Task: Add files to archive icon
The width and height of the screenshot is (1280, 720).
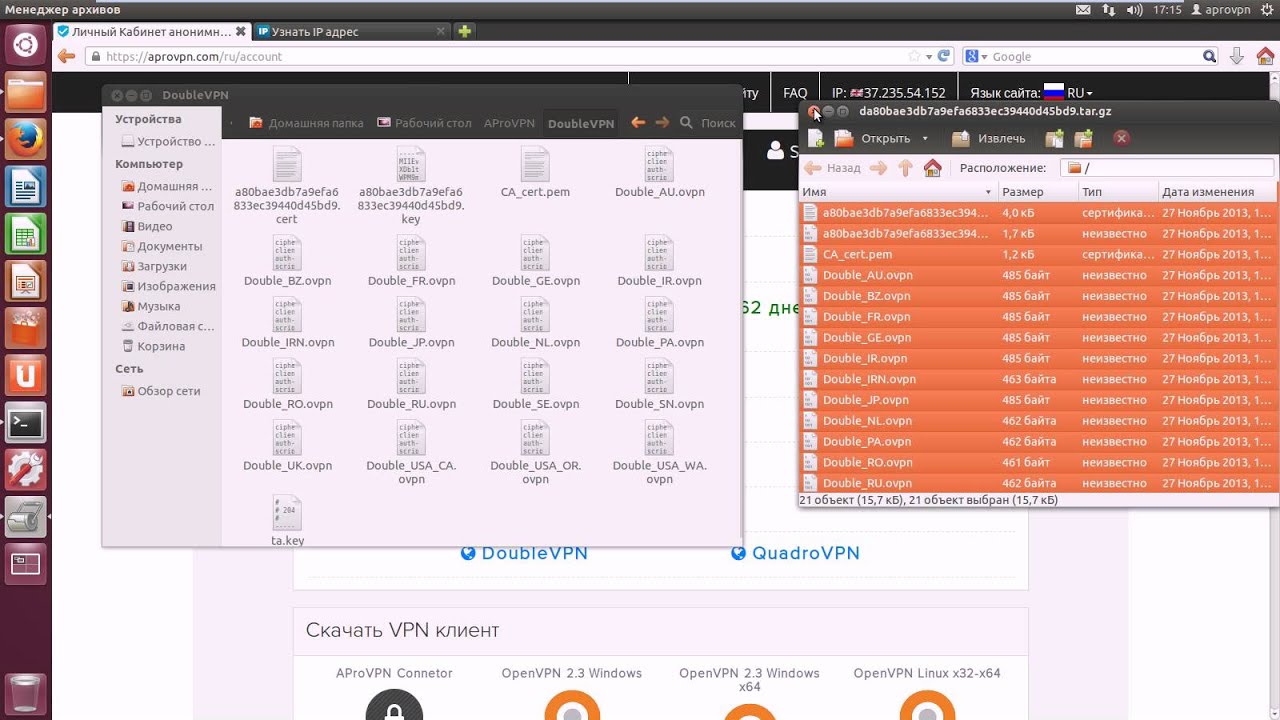Action: (1054, 138)
